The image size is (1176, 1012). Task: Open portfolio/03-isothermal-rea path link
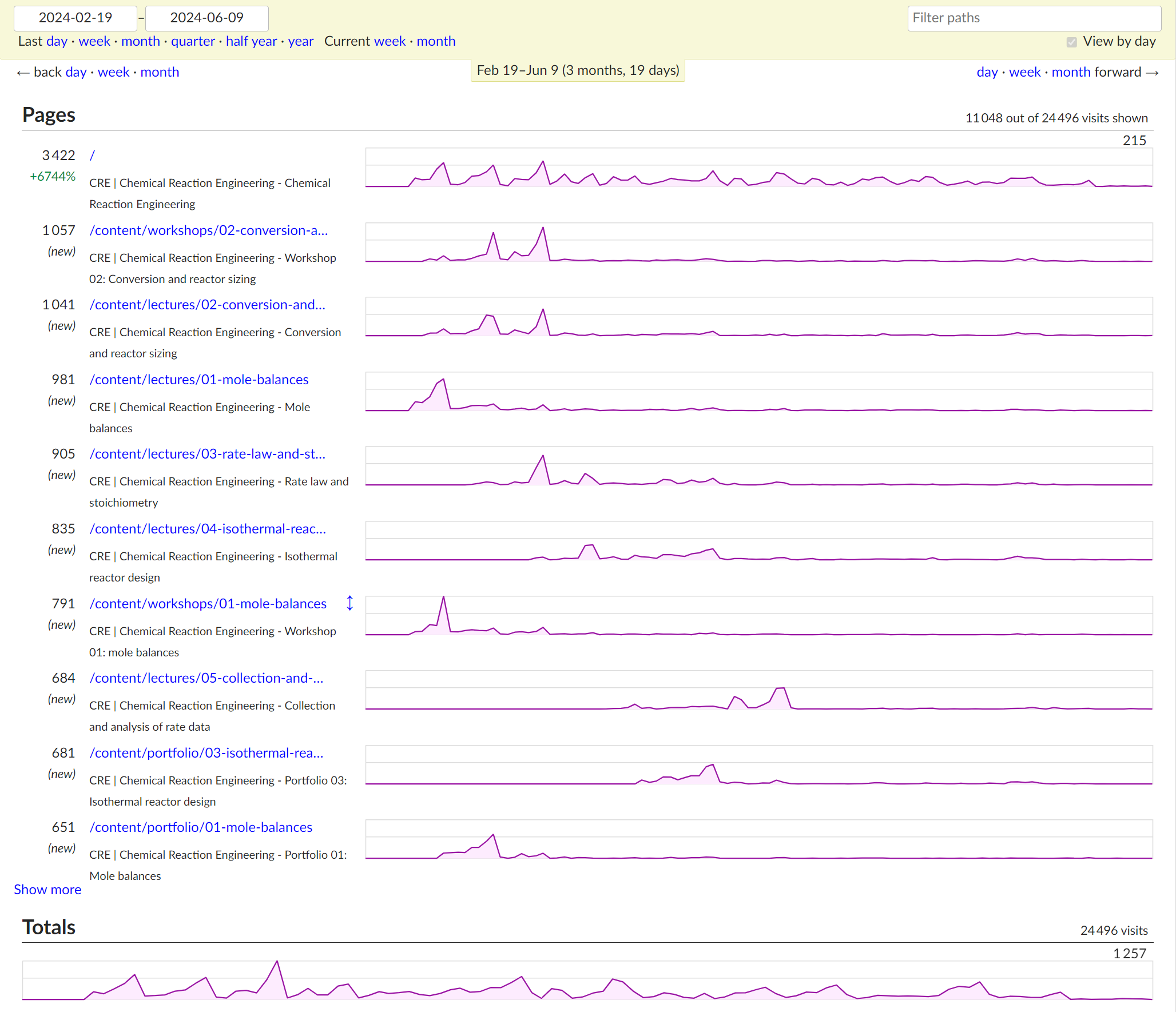tap(206, 753)
